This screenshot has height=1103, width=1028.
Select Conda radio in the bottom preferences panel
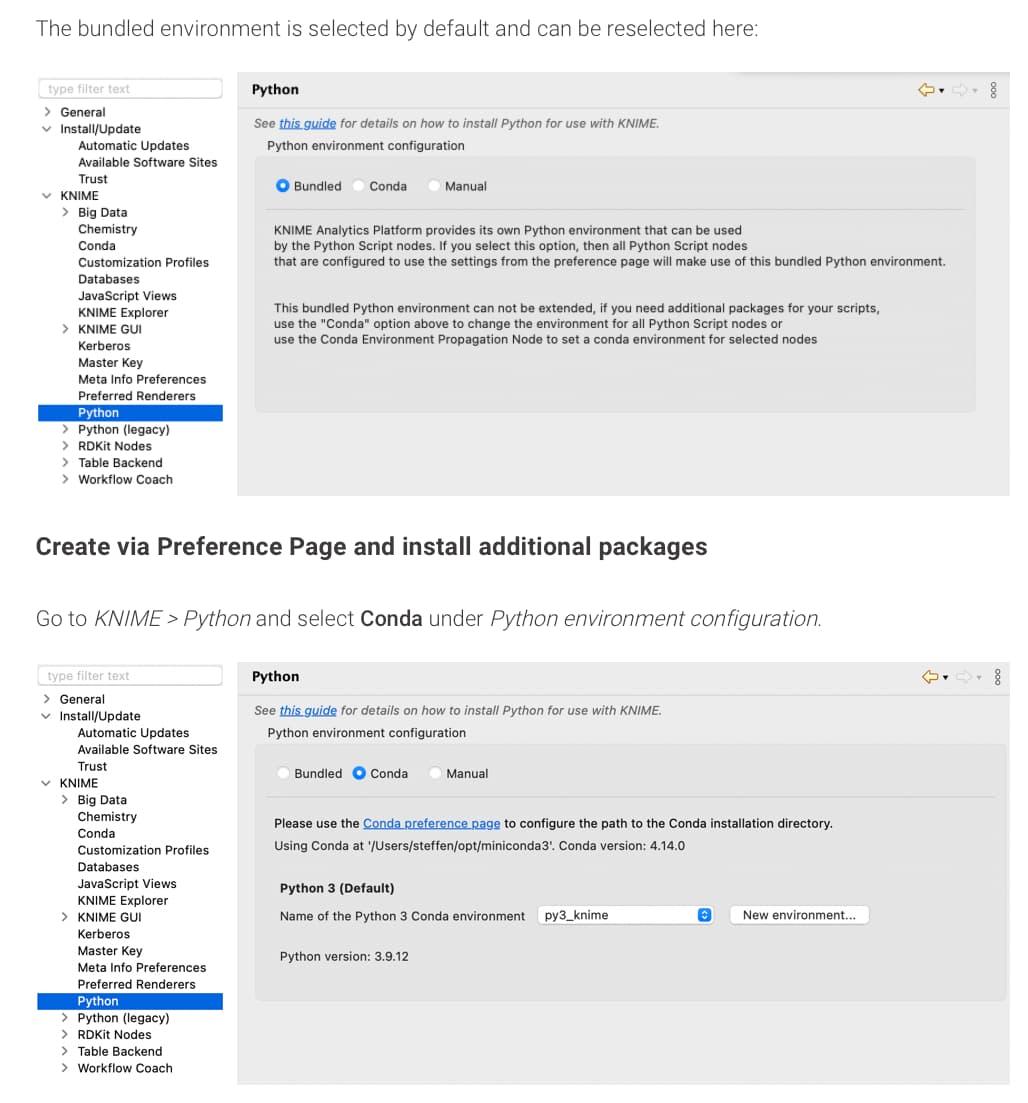point(359,773)
